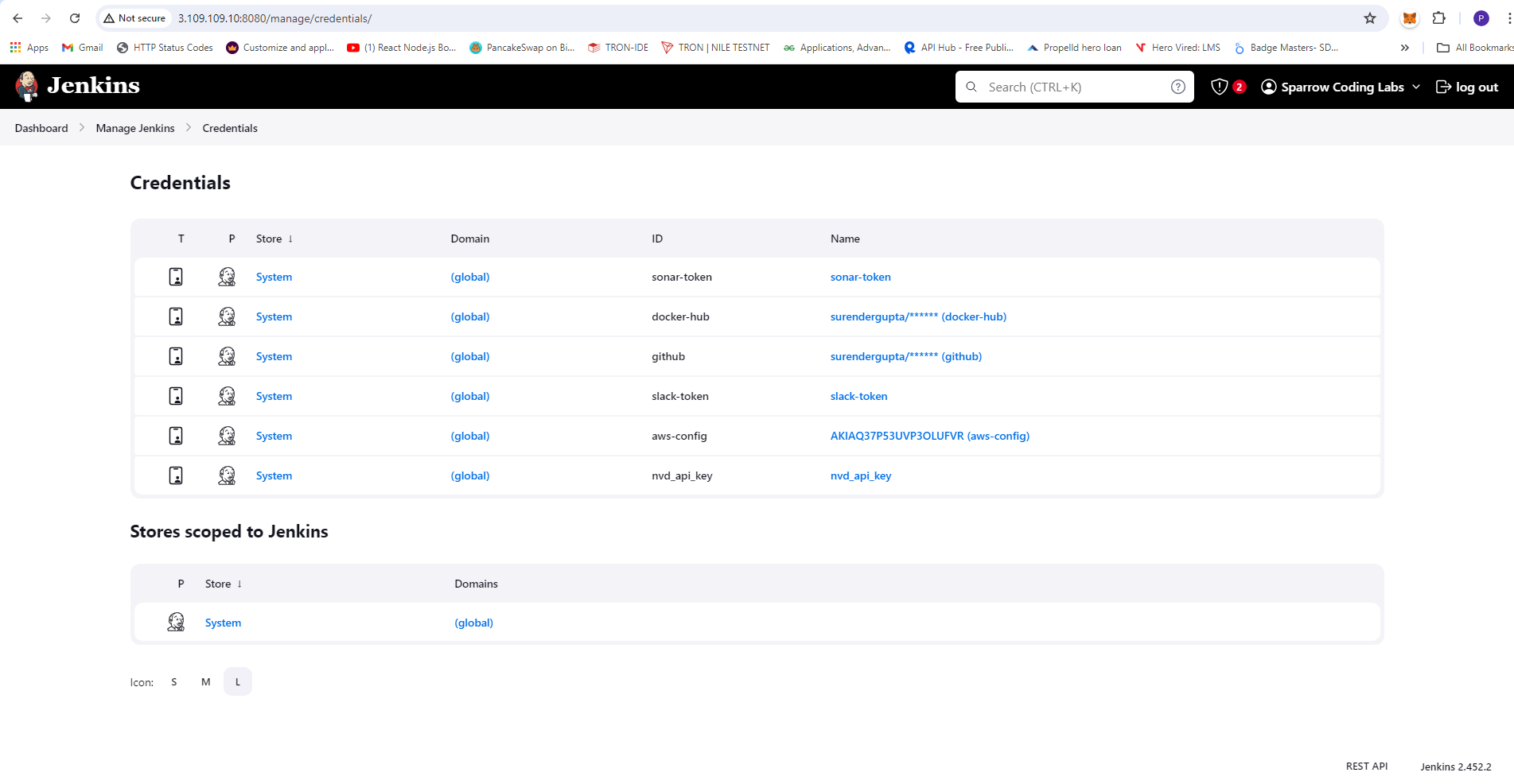Click the provider icon in nvd_api_key row

(x=227, y=475)
